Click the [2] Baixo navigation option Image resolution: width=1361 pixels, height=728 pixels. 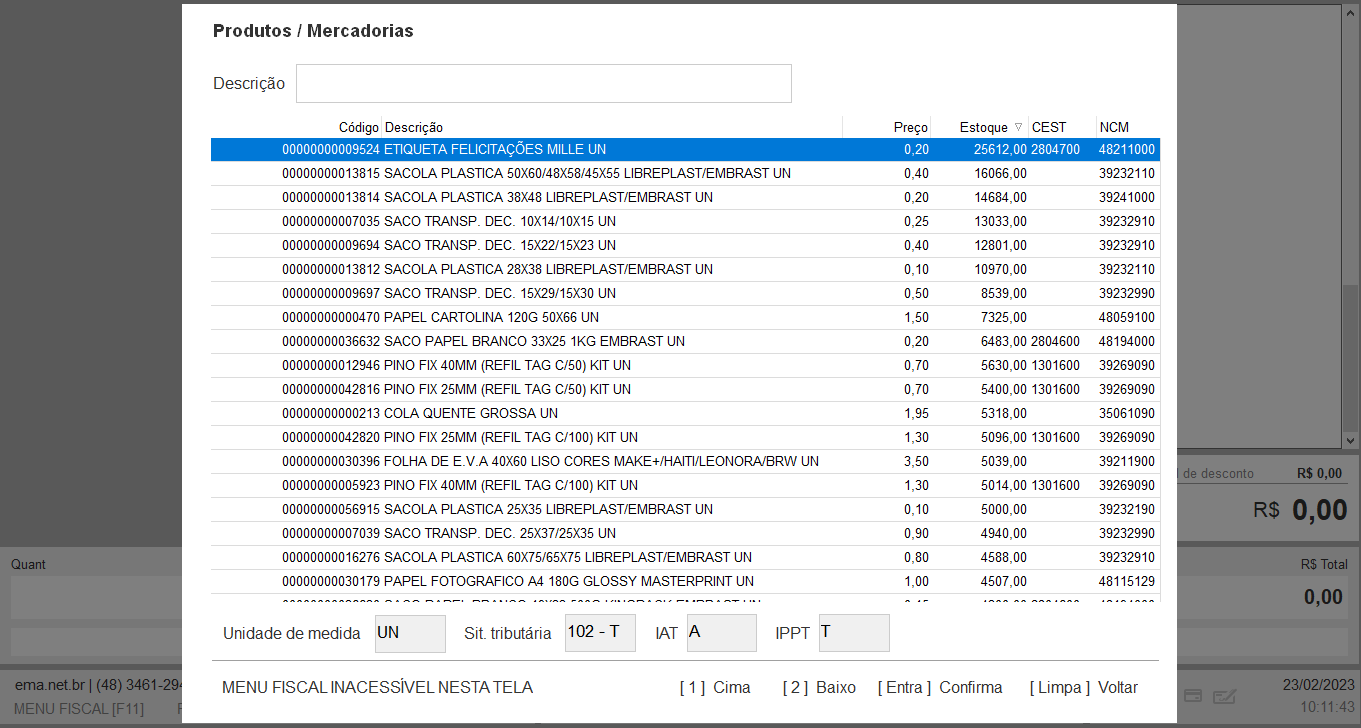tap(819, 687)
